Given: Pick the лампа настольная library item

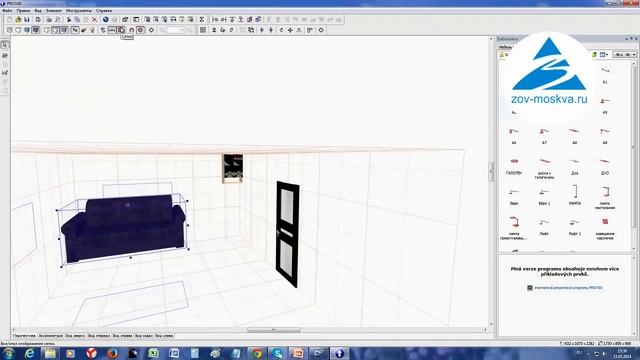Looking at the screenshot, I should [x=605, y=198].
